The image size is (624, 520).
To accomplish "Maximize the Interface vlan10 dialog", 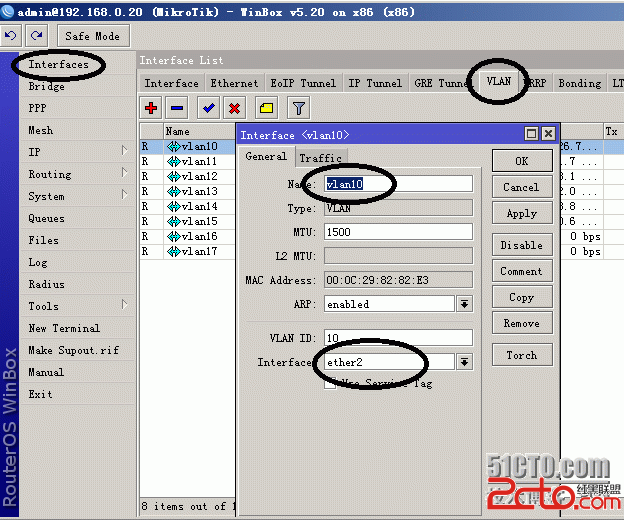I will point(531,134).
